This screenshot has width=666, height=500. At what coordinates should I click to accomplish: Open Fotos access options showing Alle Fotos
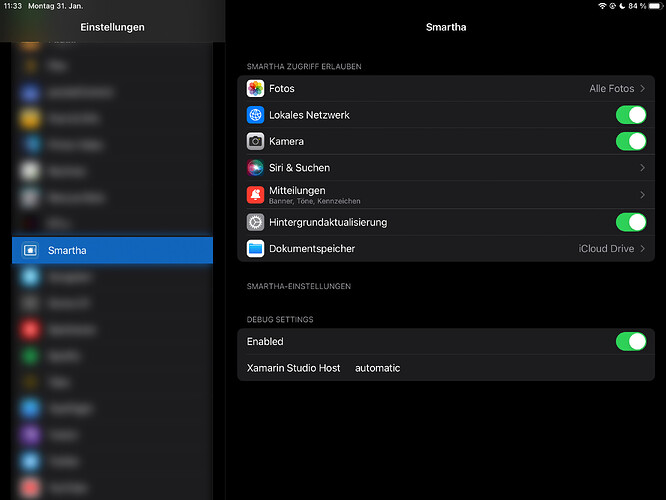(x=615, y=89)
